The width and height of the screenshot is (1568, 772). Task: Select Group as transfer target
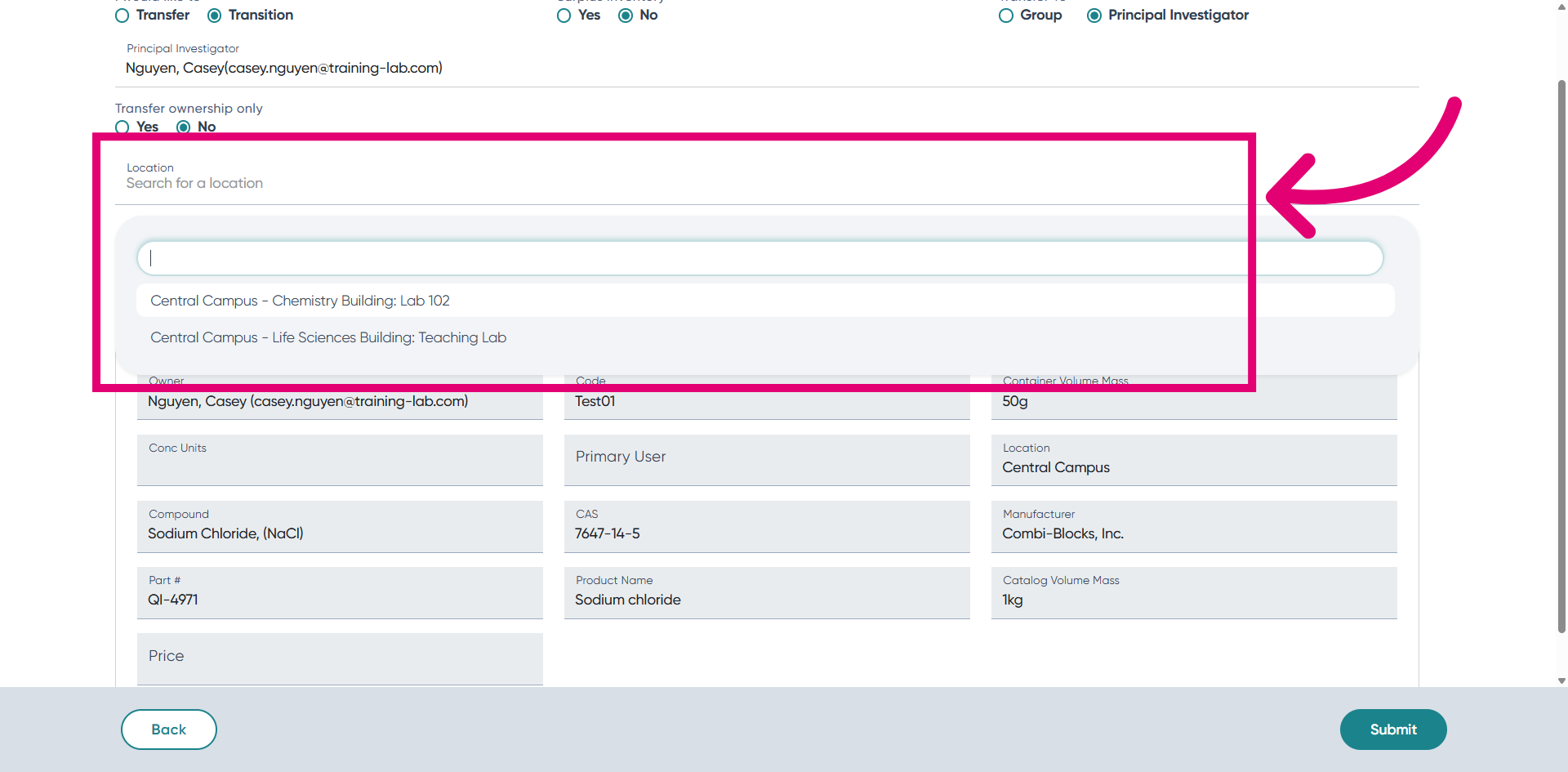[x=1006, y=16]
